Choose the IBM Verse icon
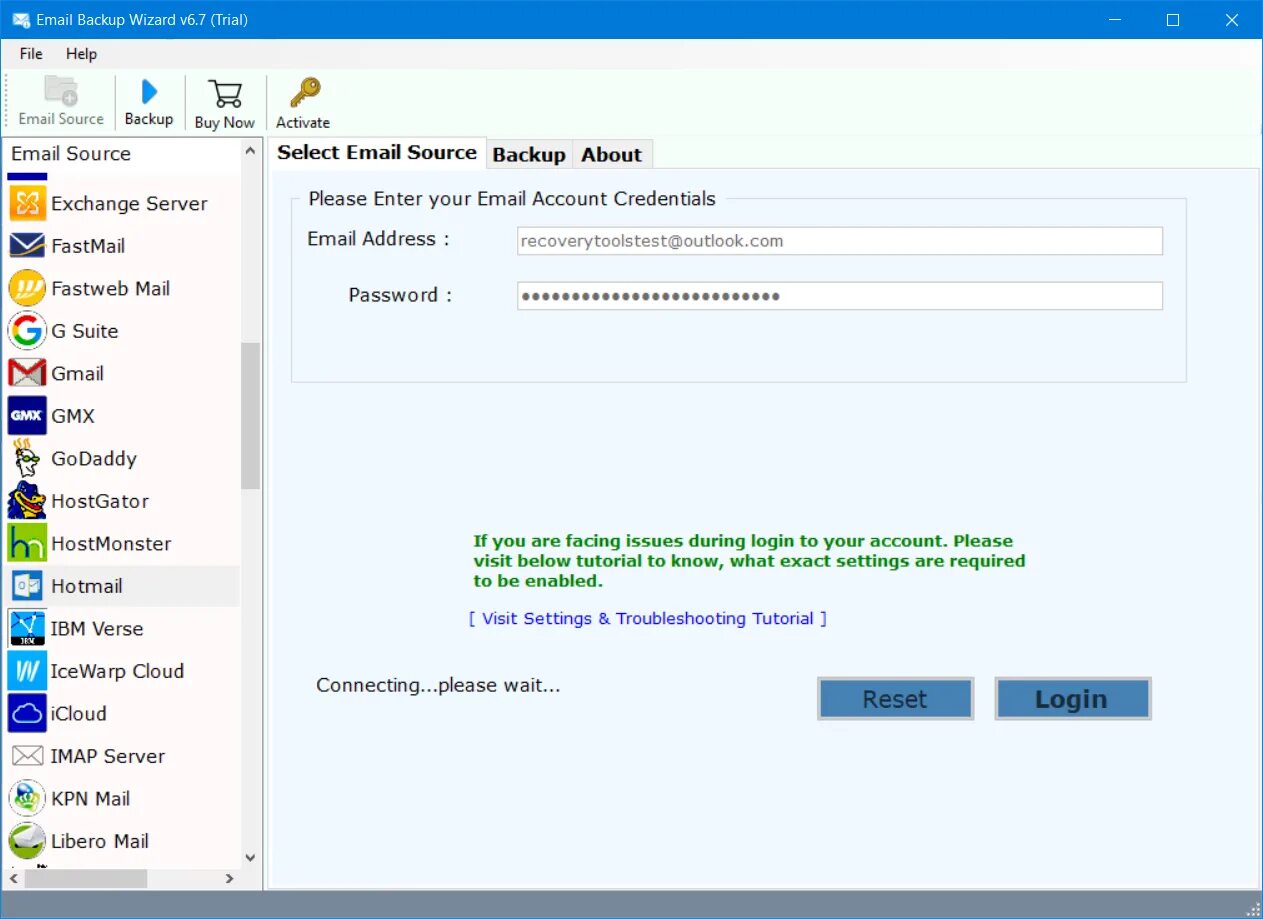Viewport: 1263px width, 919px height. (27, 628)
